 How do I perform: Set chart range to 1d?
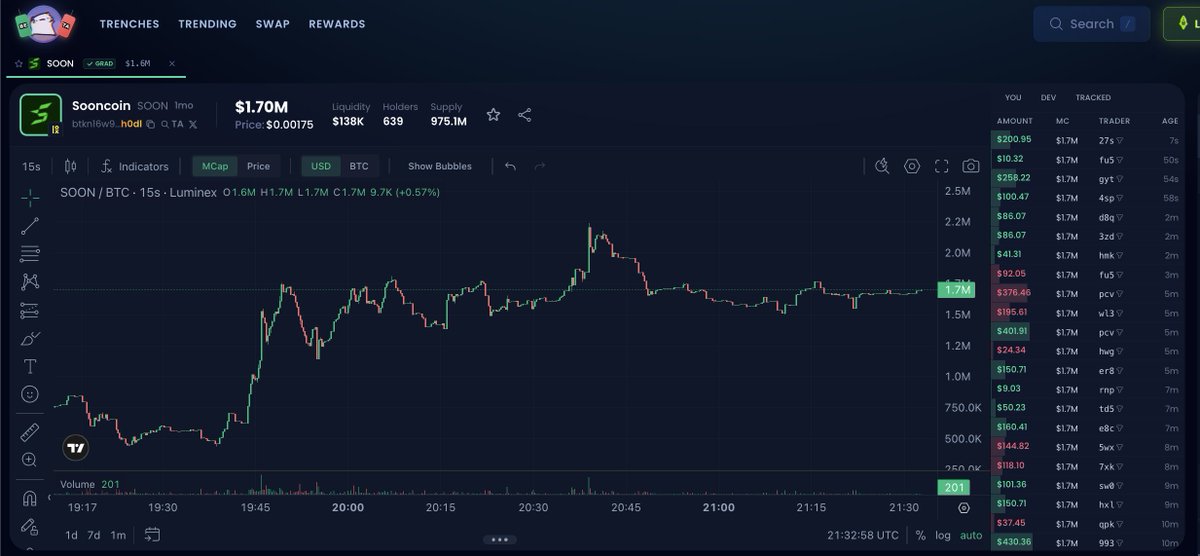click(71, 535)
